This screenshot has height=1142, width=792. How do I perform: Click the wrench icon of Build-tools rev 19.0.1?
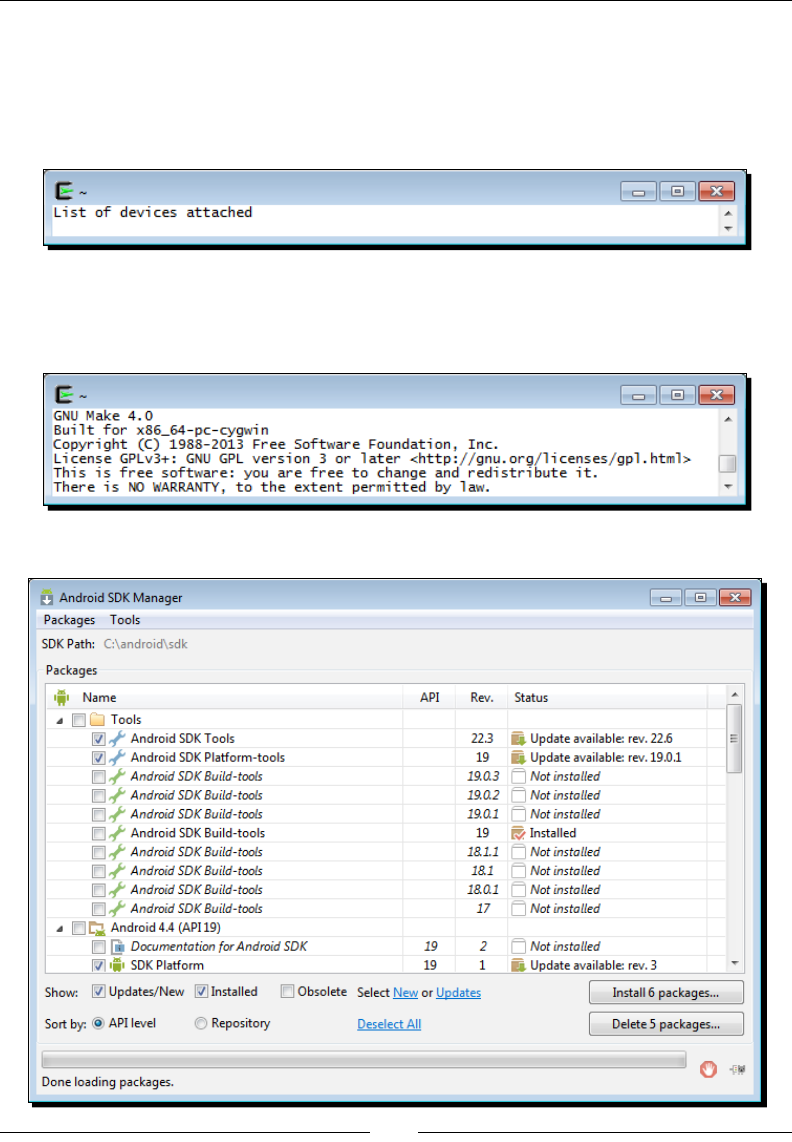[117, 814]
